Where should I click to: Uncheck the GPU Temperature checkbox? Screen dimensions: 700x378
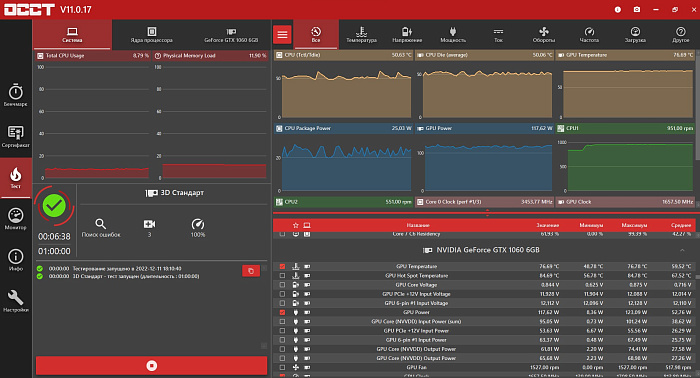282,266
